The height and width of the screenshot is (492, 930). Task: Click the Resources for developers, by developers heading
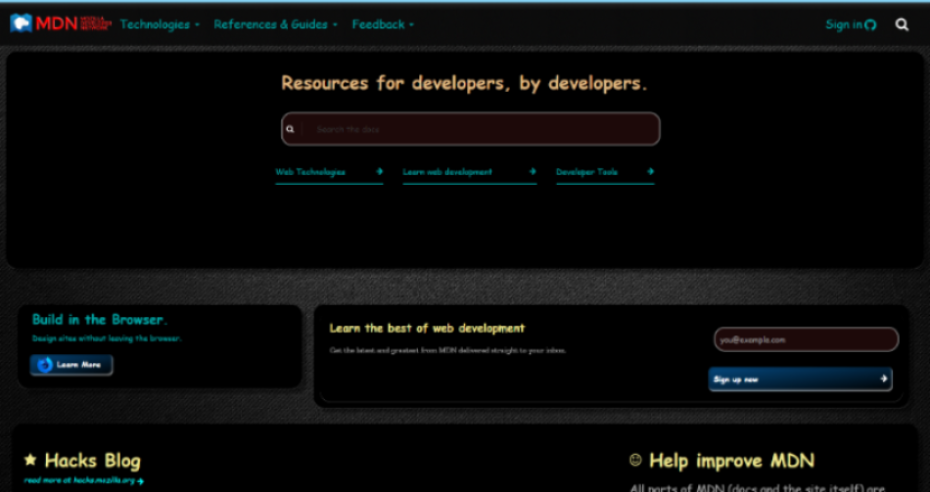[x=464, y=83]
